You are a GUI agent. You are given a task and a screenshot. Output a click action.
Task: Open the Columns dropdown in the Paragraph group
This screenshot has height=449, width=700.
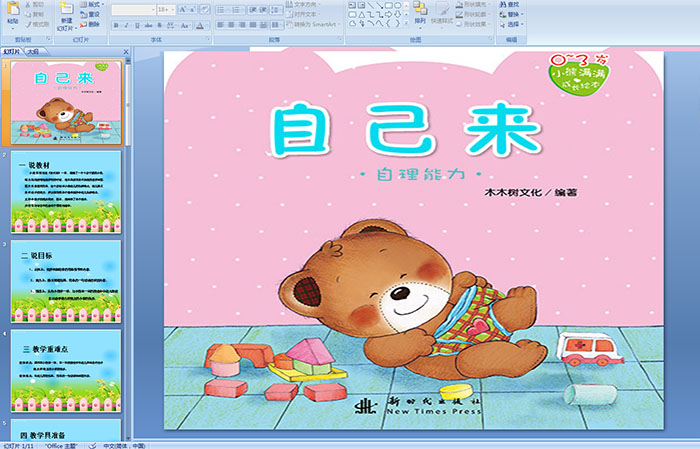[276, 25]
